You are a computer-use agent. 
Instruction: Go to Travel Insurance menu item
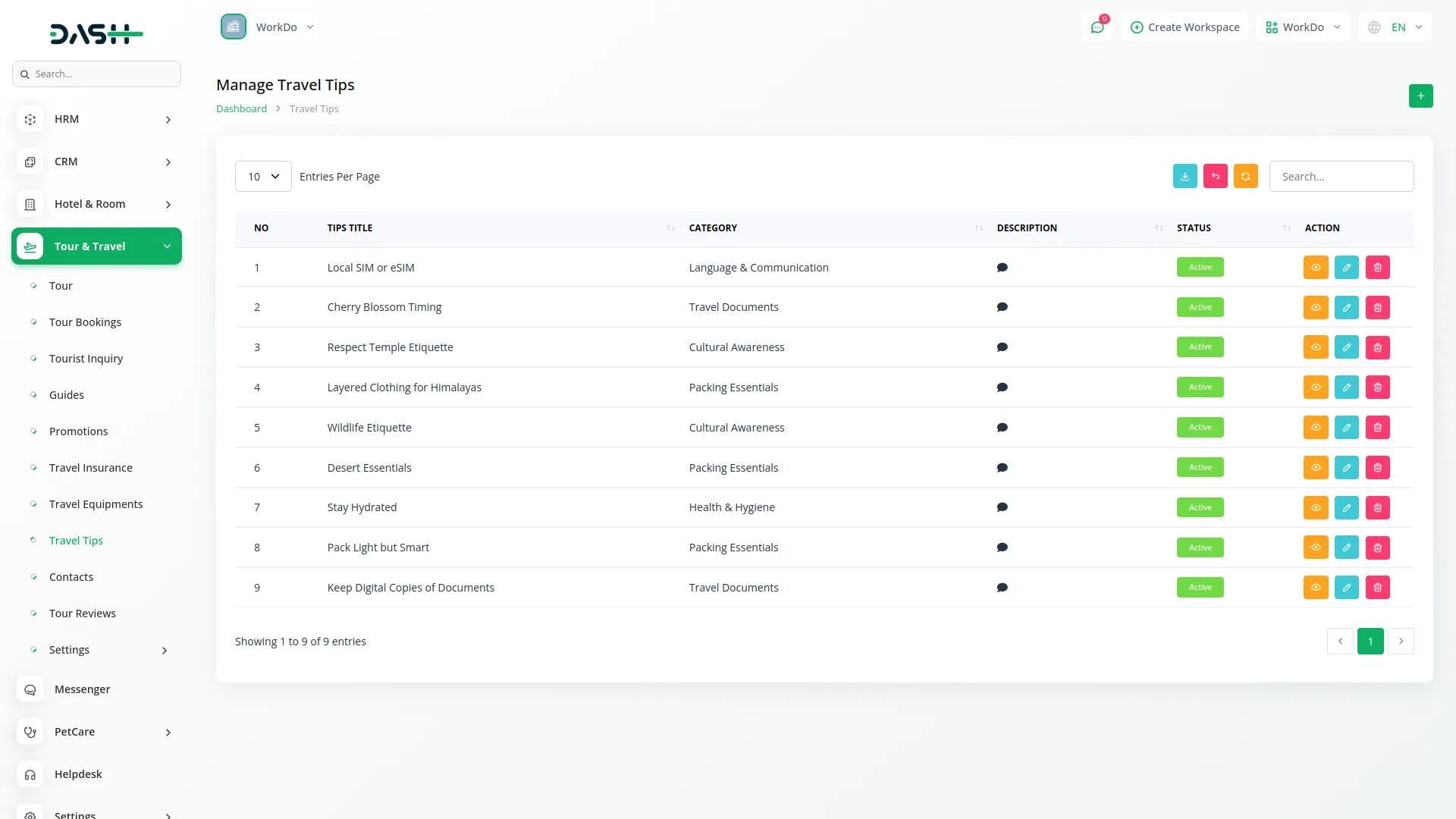point(90,468)
